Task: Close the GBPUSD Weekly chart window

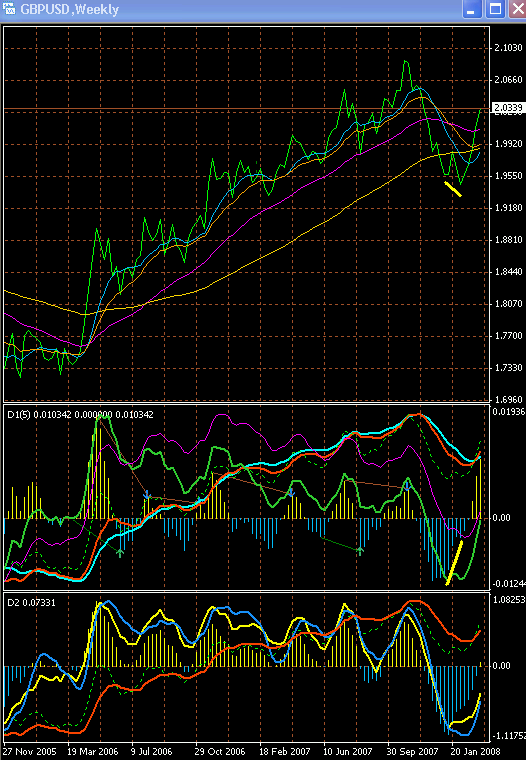Action: pyautogui.click(x=517, y=9)
